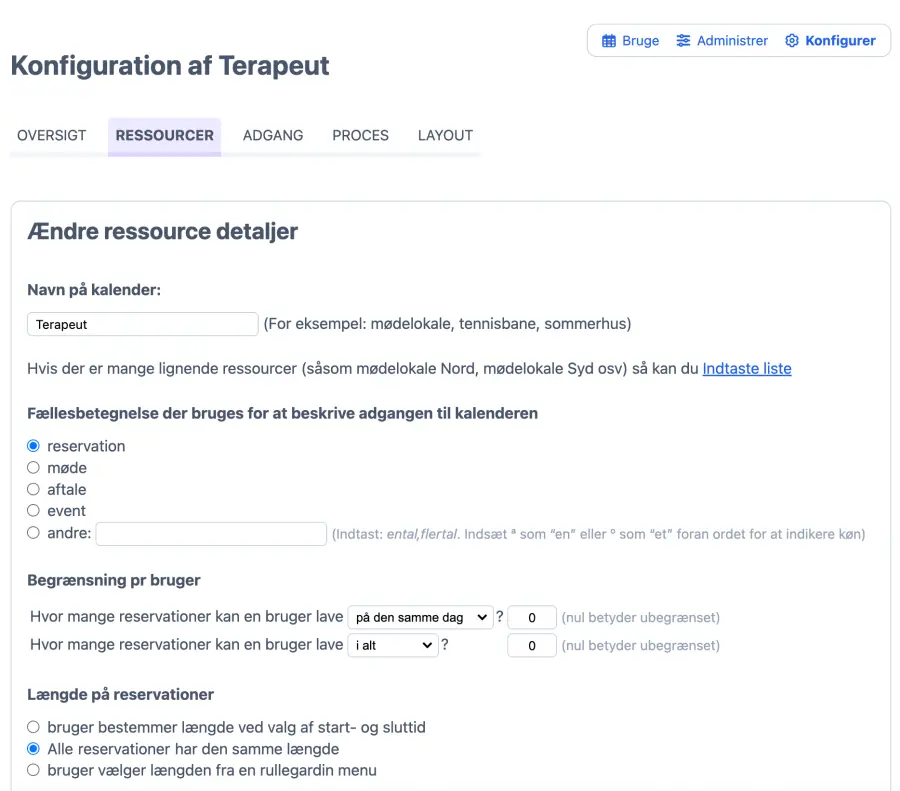Pick the 'aftale' radio button

34,490
